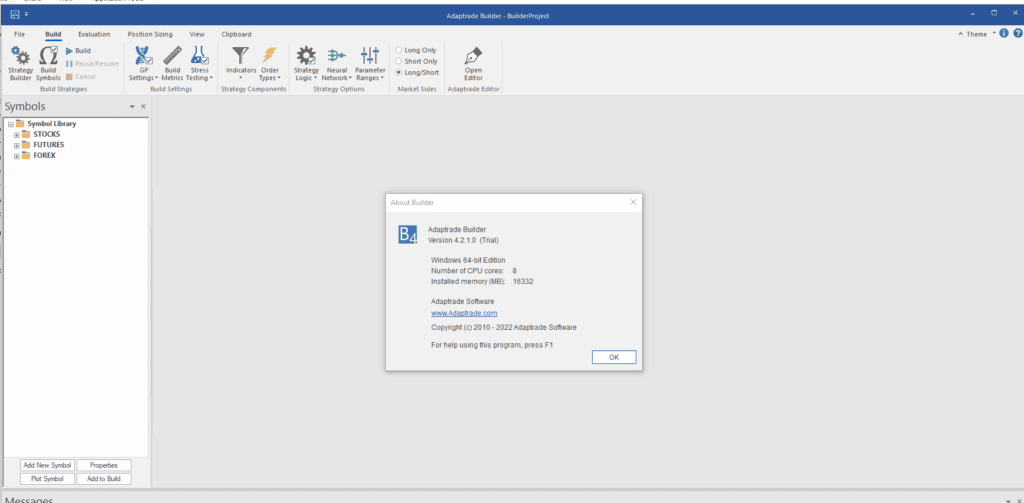Open Neural Network icon
Viewport: 1024px width, 503px height.
[x=336, y=56]
